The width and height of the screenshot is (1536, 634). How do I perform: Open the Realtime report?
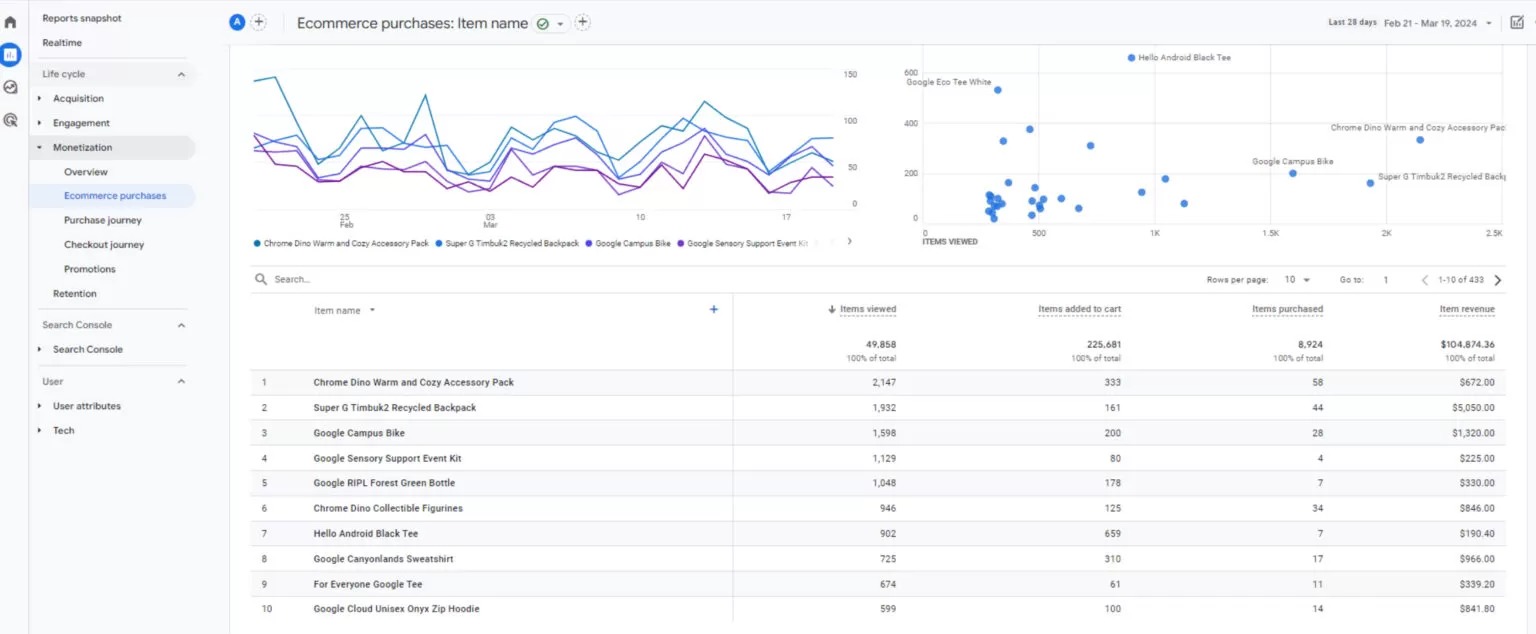tap(62, 43)
